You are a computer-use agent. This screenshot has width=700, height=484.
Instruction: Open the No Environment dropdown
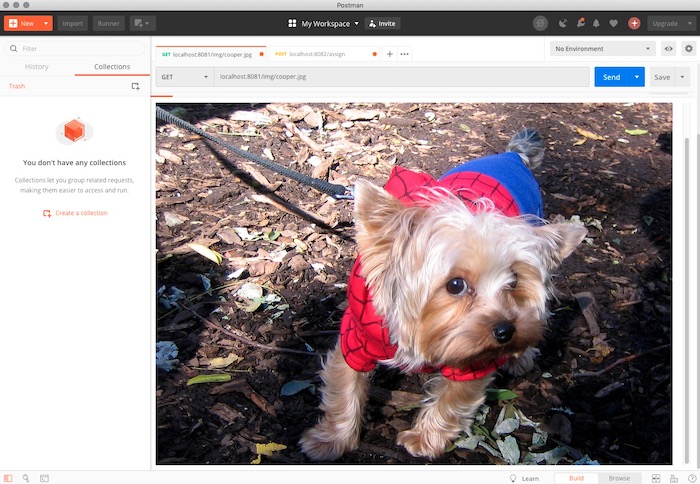point(603,48)
